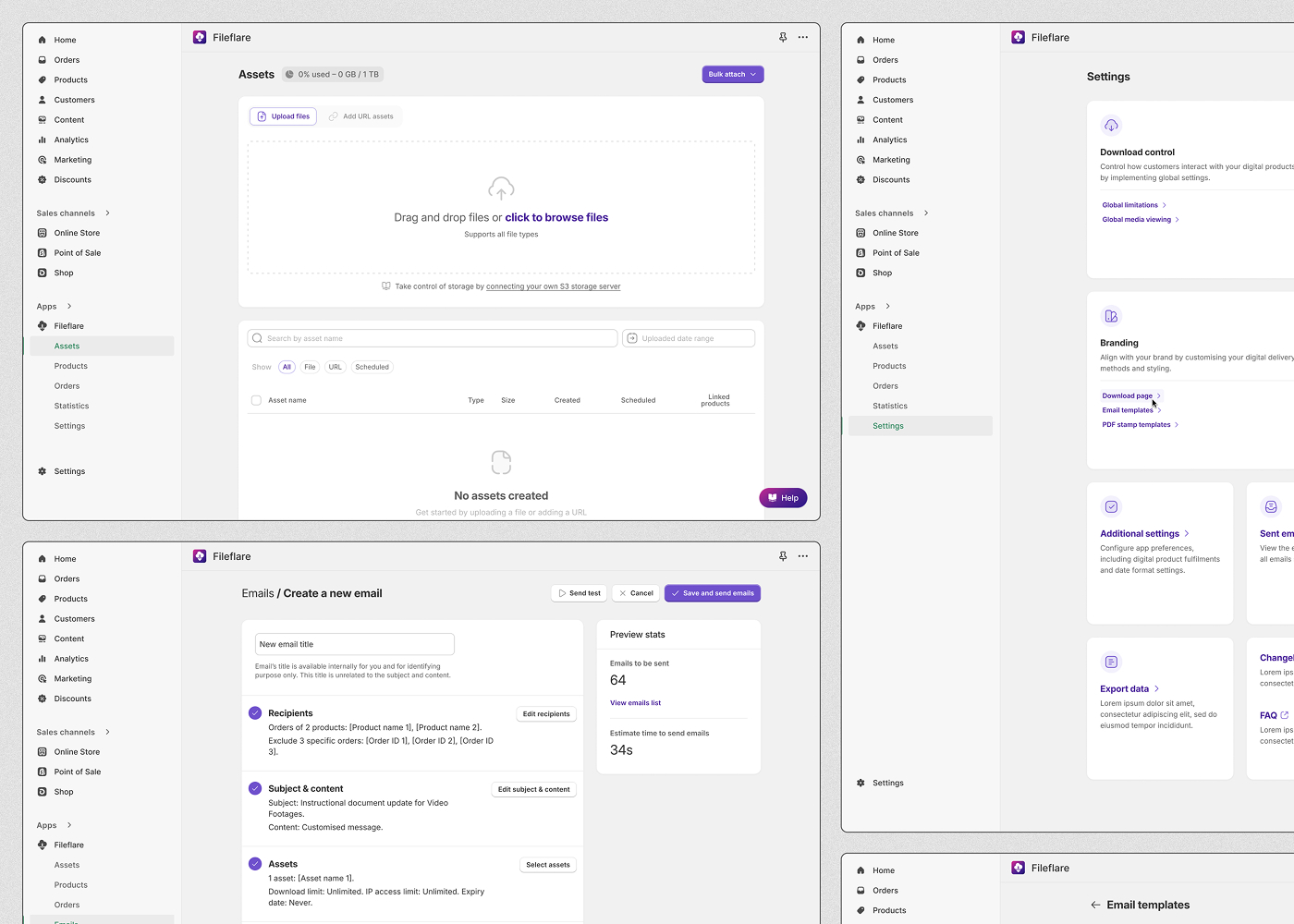
Task: Go back using arrow beside Email templates
Action: pyautogui.click(x=1095, y=905)
